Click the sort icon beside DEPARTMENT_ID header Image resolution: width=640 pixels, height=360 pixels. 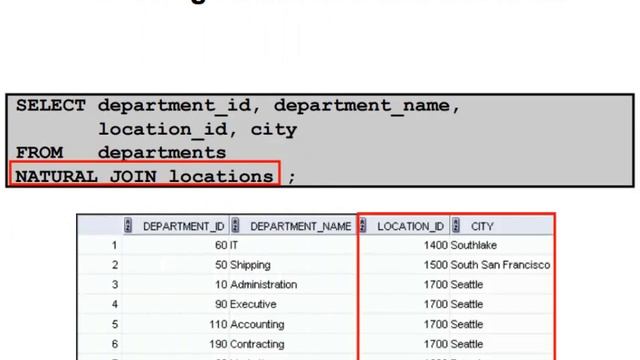128,226
